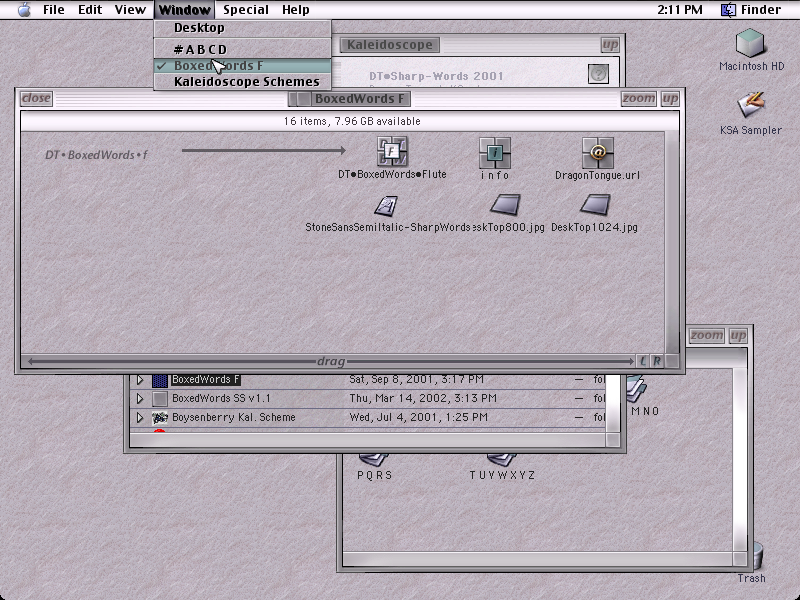Viewport: 800px width, 600px height.
Task: Choose # A B C D in Window menu
Action: [x=242, y=49]
